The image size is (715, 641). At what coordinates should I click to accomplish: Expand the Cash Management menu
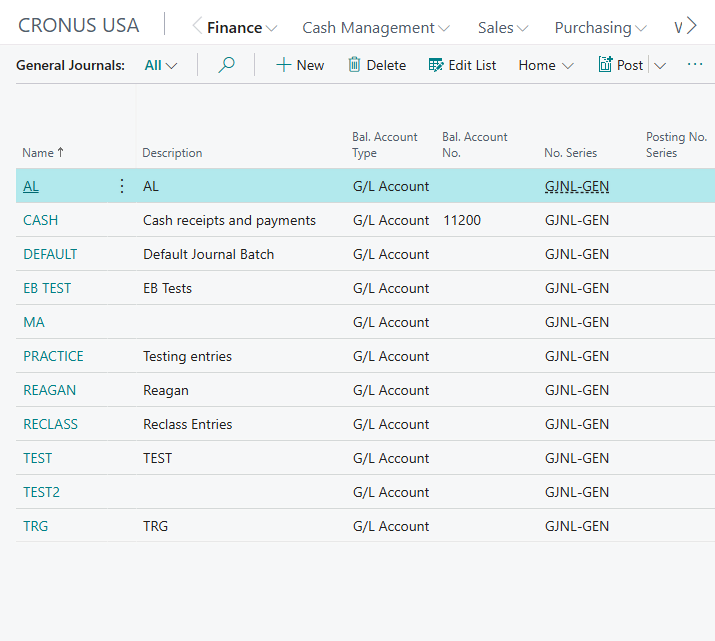[x=376, y=28]
